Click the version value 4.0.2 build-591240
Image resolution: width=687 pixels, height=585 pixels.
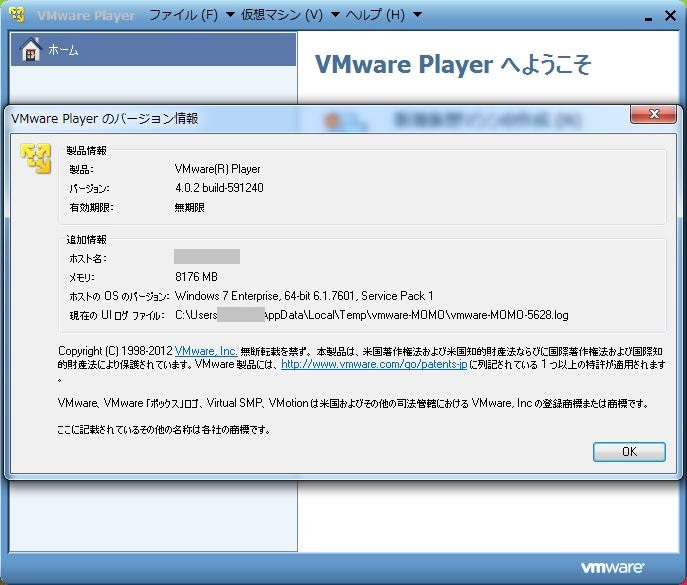click(219, 188)
